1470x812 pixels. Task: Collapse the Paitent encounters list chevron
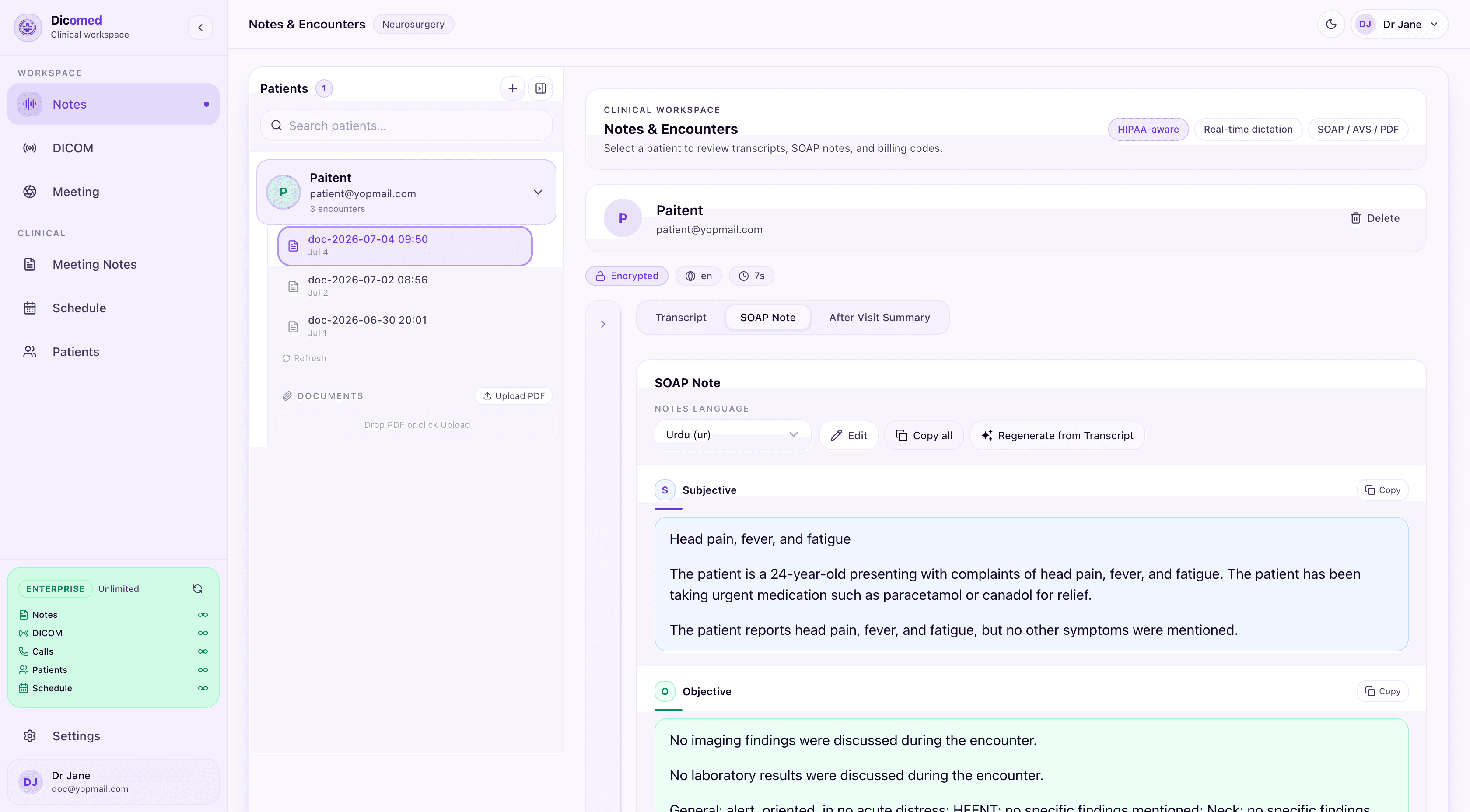pos(538,192)
